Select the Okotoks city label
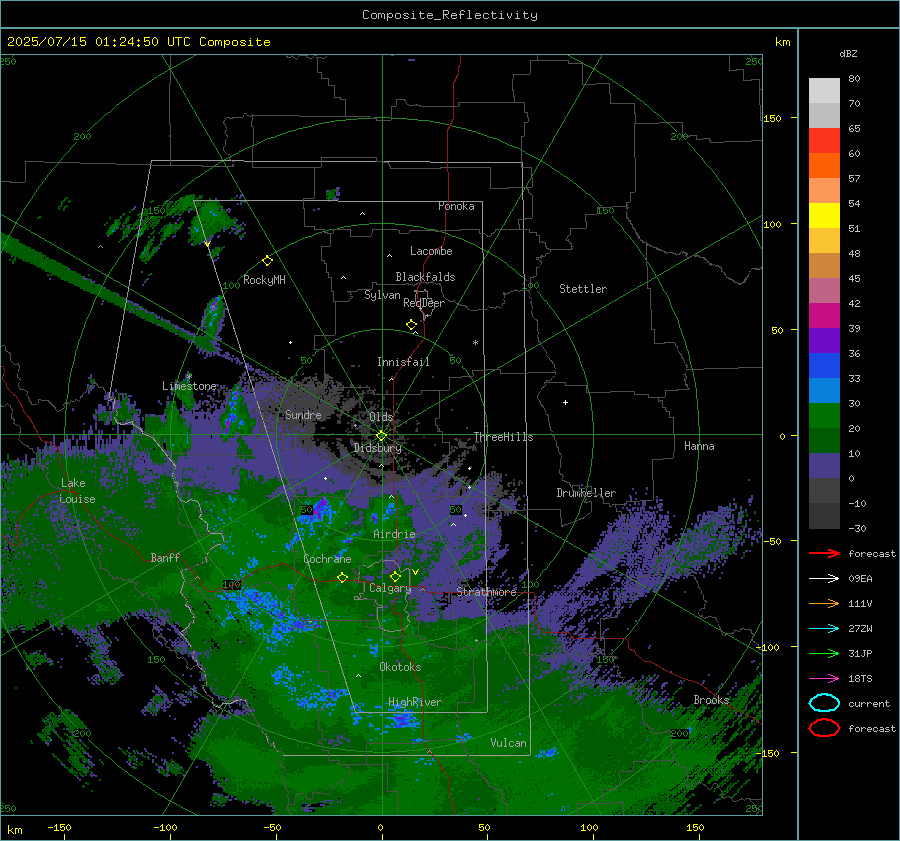The image size is (900, 841). (400, 667)
